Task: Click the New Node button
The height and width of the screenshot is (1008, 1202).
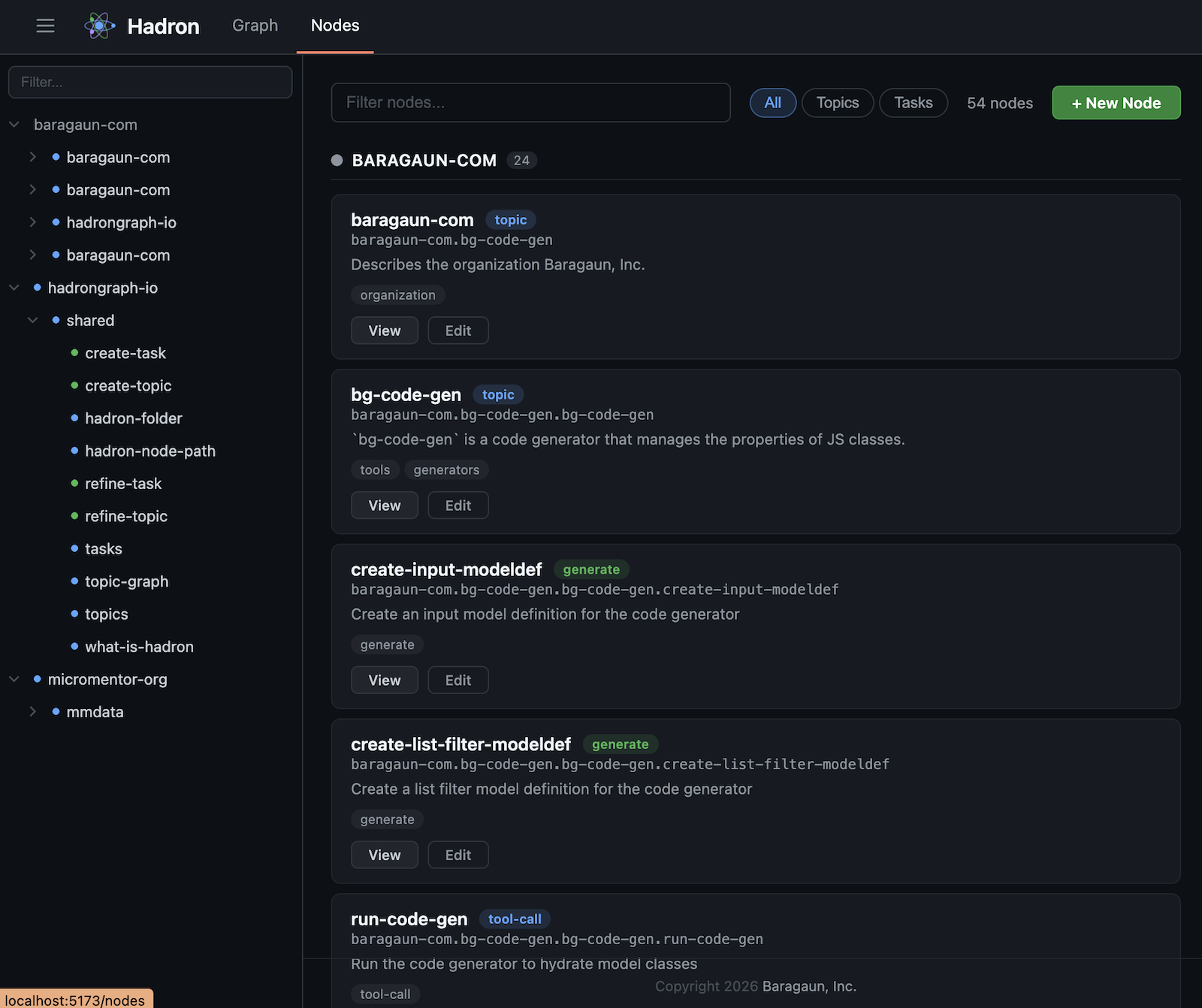Action: click(1116, 103)
